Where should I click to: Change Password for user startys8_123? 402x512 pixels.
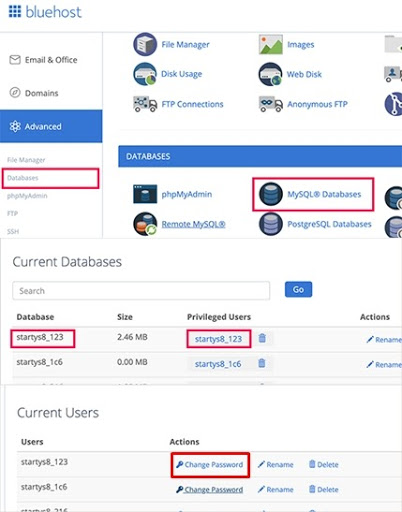pos(210,464)
